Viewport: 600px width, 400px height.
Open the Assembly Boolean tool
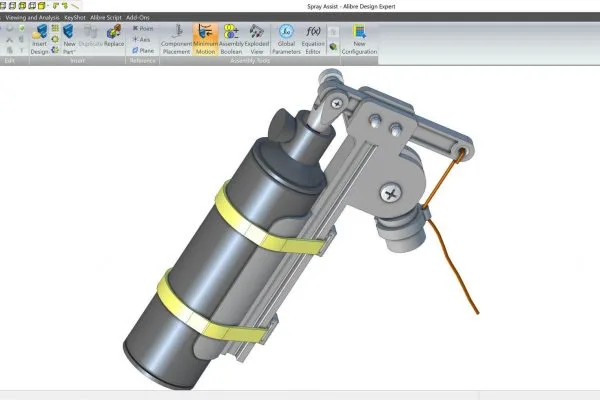(x=231, y=39)
